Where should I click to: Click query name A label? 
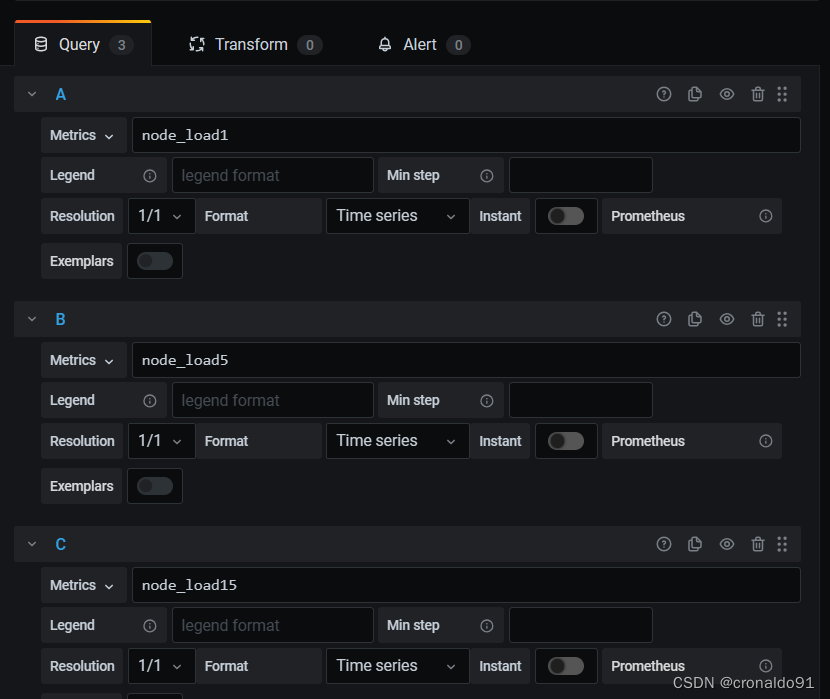[x=61, y=94]
